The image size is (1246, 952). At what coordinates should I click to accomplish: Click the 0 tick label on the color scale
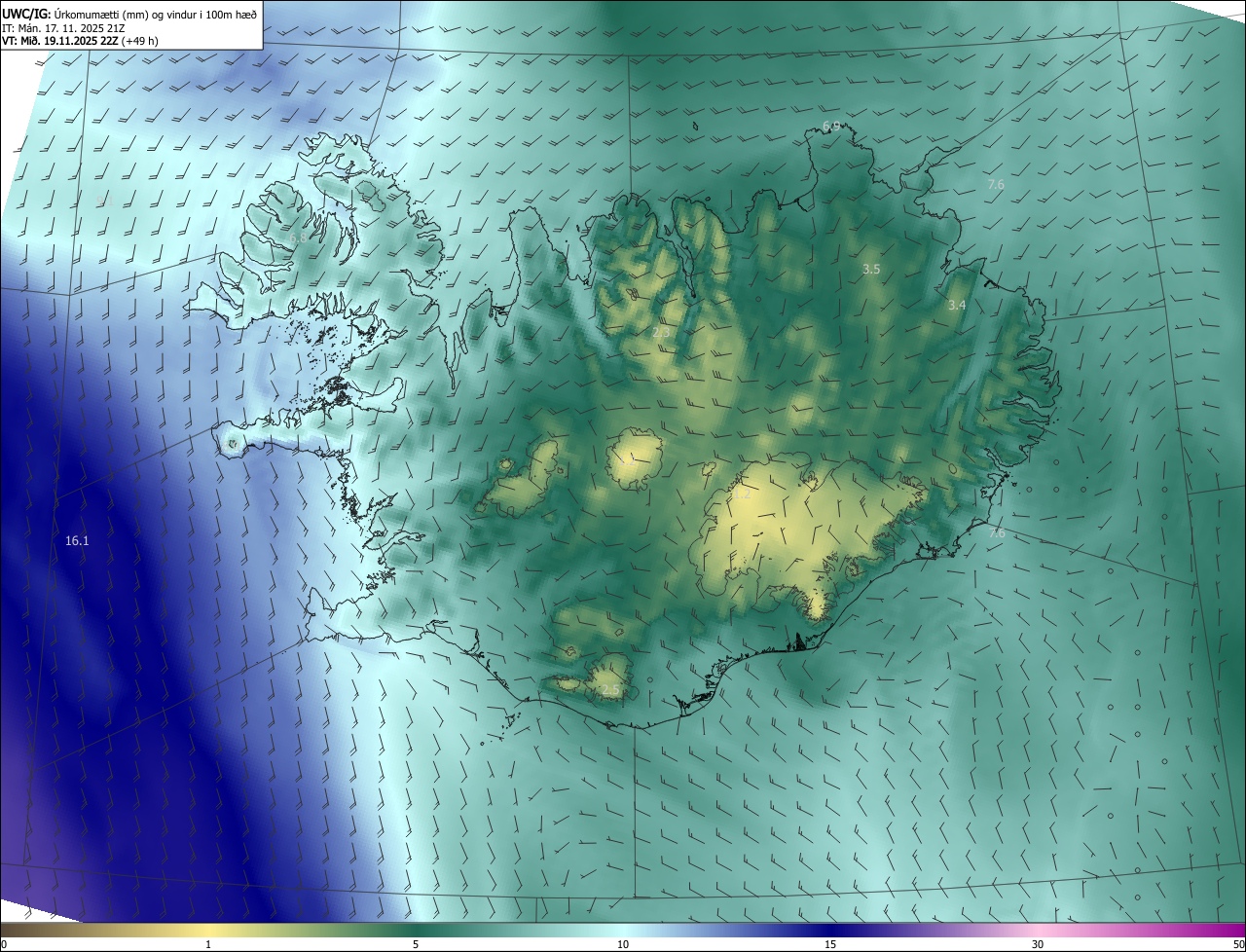pos(4,944)
